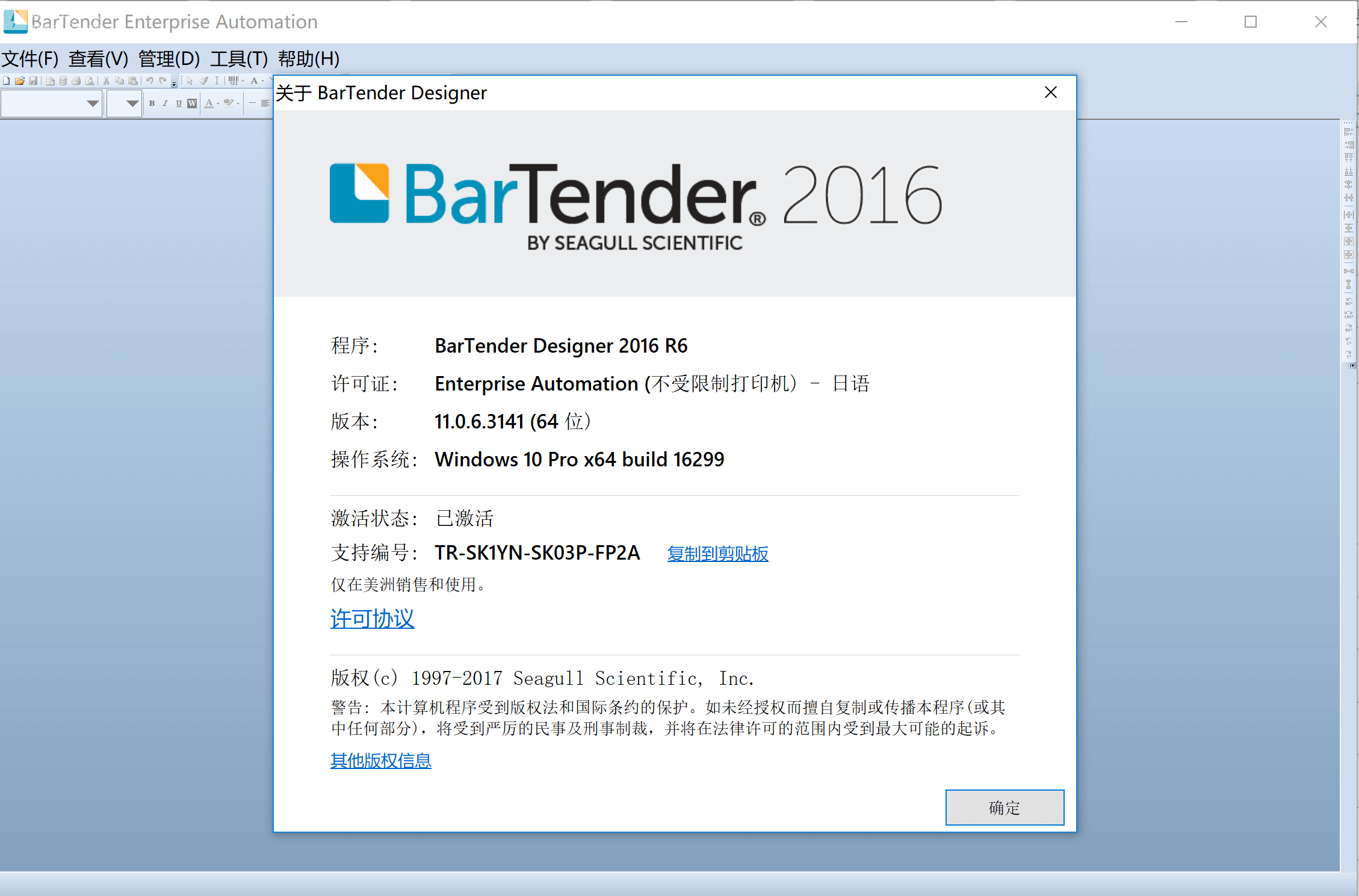Click the text highlight color icon
The height and width of the screenshot is (896, 1359).
[x=229, y=104]
